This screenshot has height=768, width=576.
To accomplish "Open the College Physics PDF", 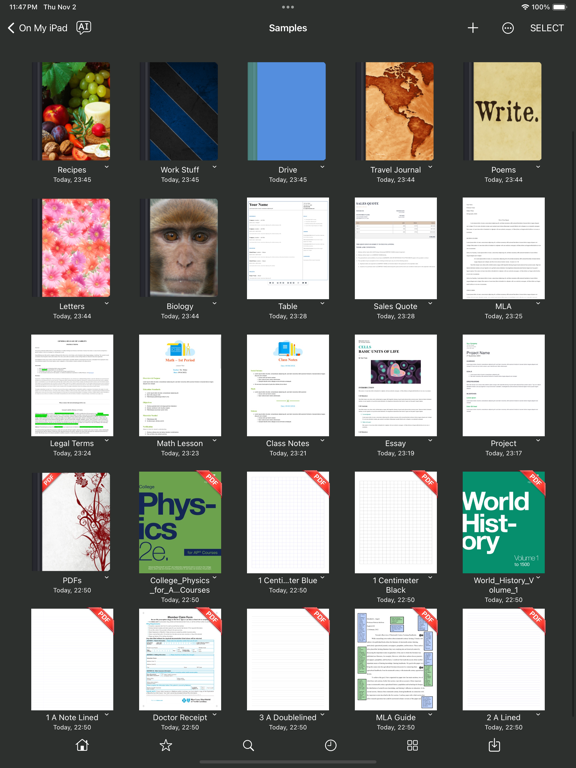I will click(180, 522).
